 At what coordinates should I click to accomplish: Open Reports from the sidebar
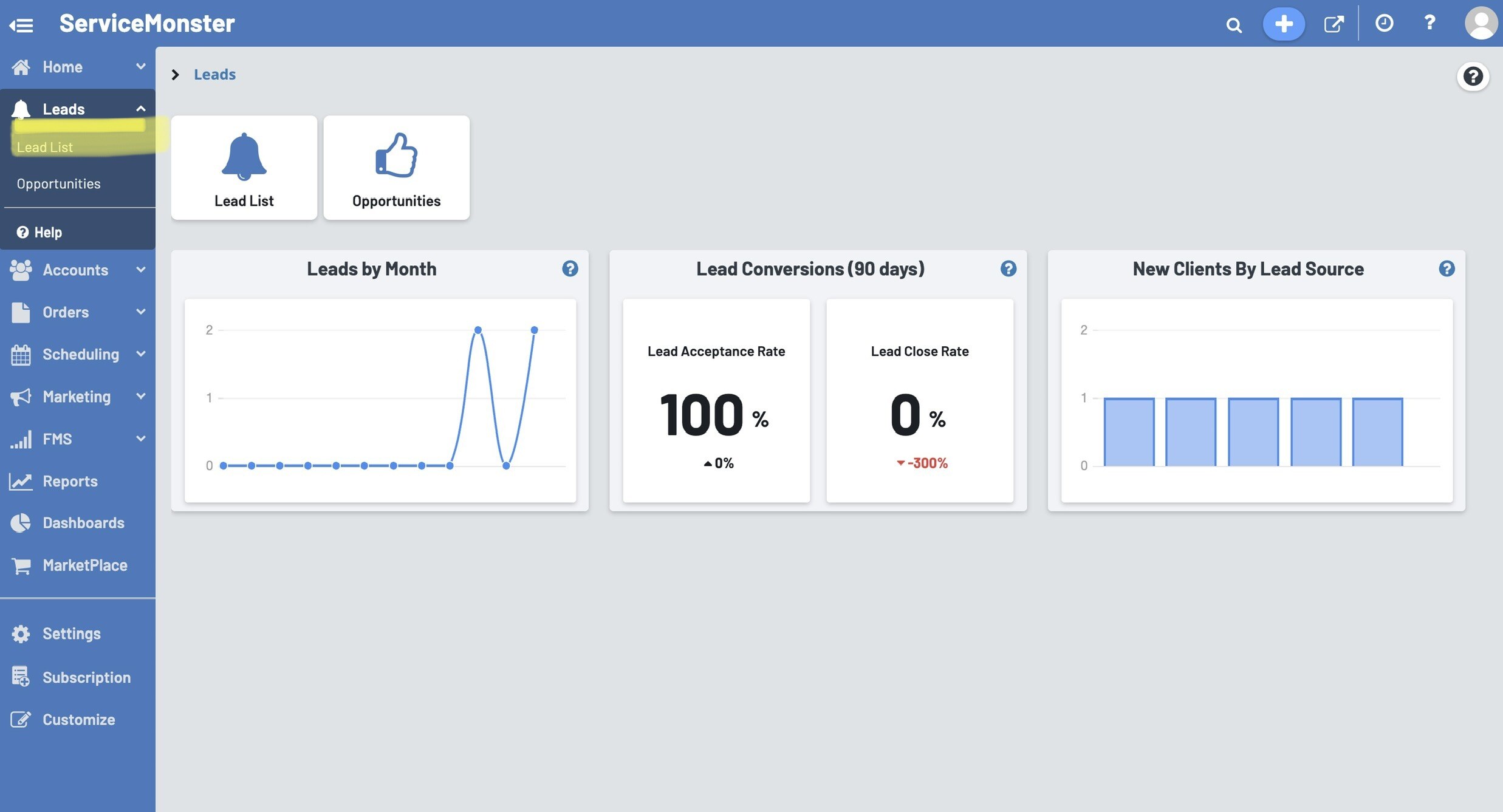70,481
